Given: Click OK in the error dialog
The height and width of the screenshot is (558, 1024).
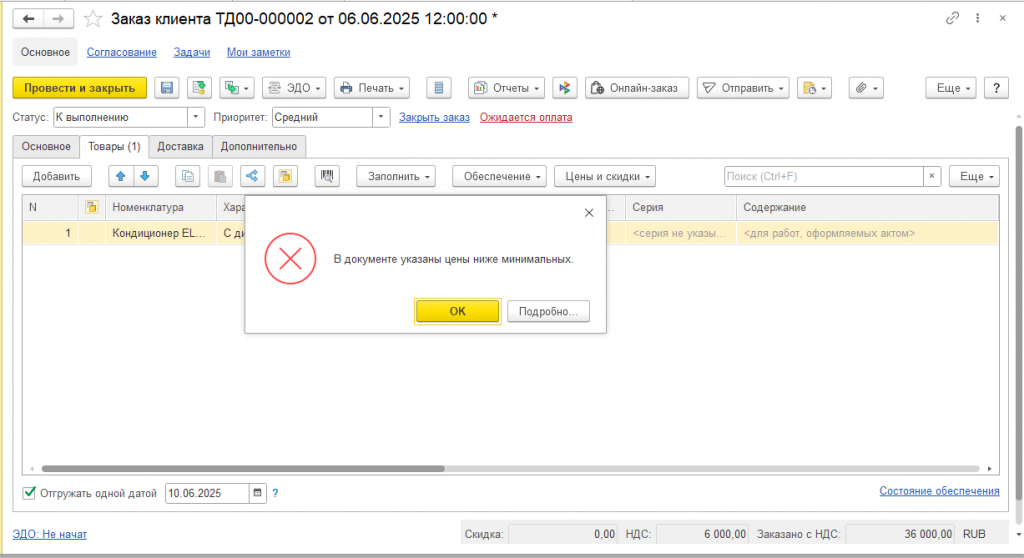Looking at the screenshot, I should coord(457,311).
